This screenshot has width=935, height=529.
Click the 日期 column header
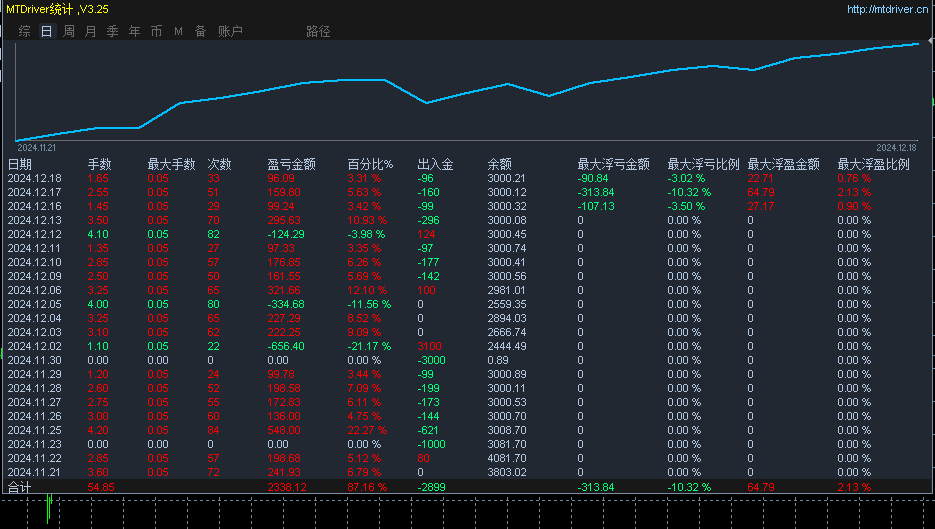20,164
